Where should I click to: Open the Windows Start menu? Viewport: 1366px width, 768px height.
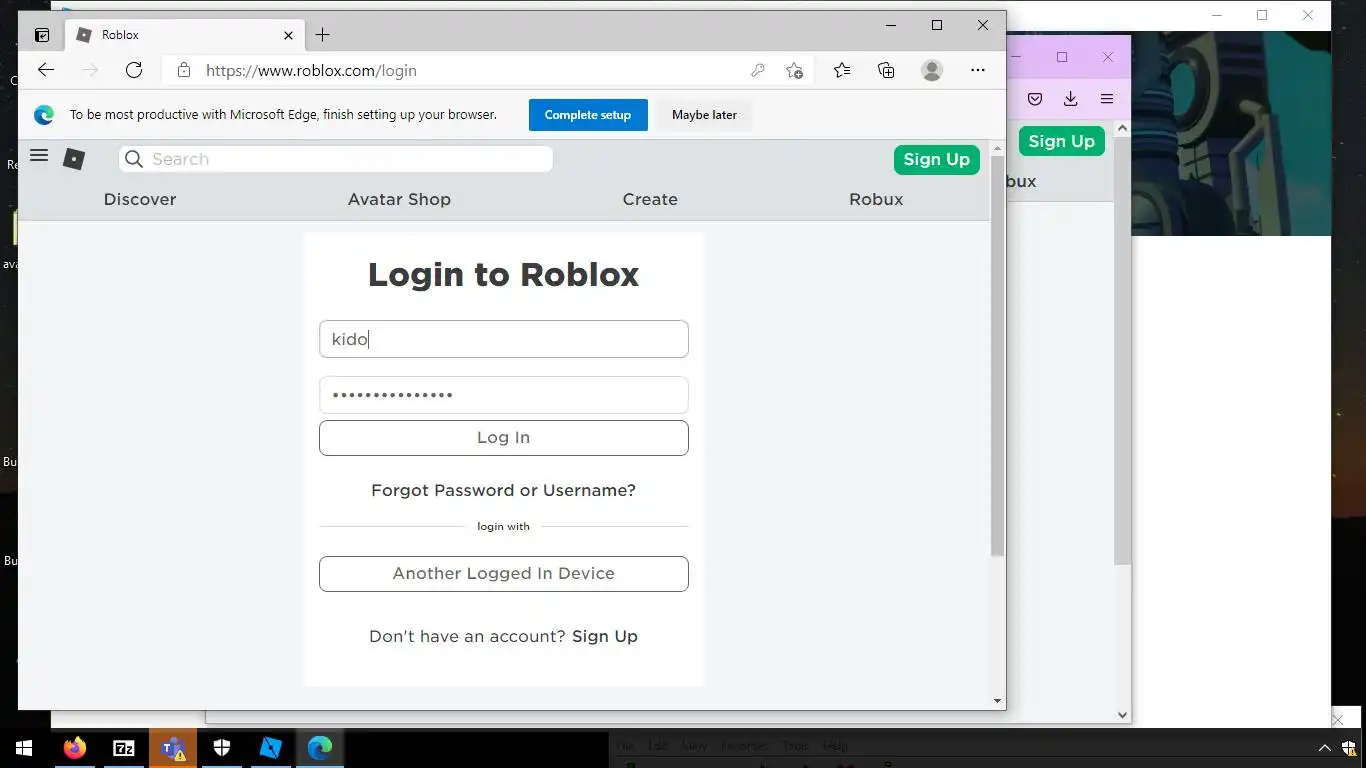tap(24, 748)
